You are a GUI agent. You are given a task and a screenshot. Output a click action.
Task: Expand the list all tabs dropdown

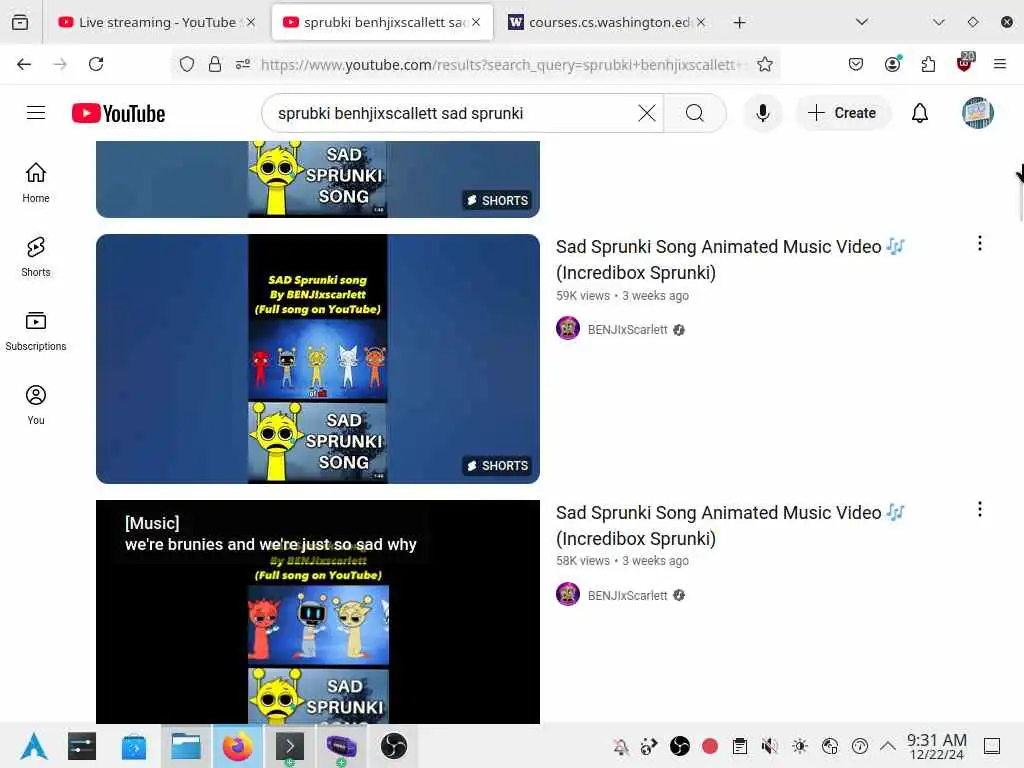pyautogui.click(x=862, y=22)
